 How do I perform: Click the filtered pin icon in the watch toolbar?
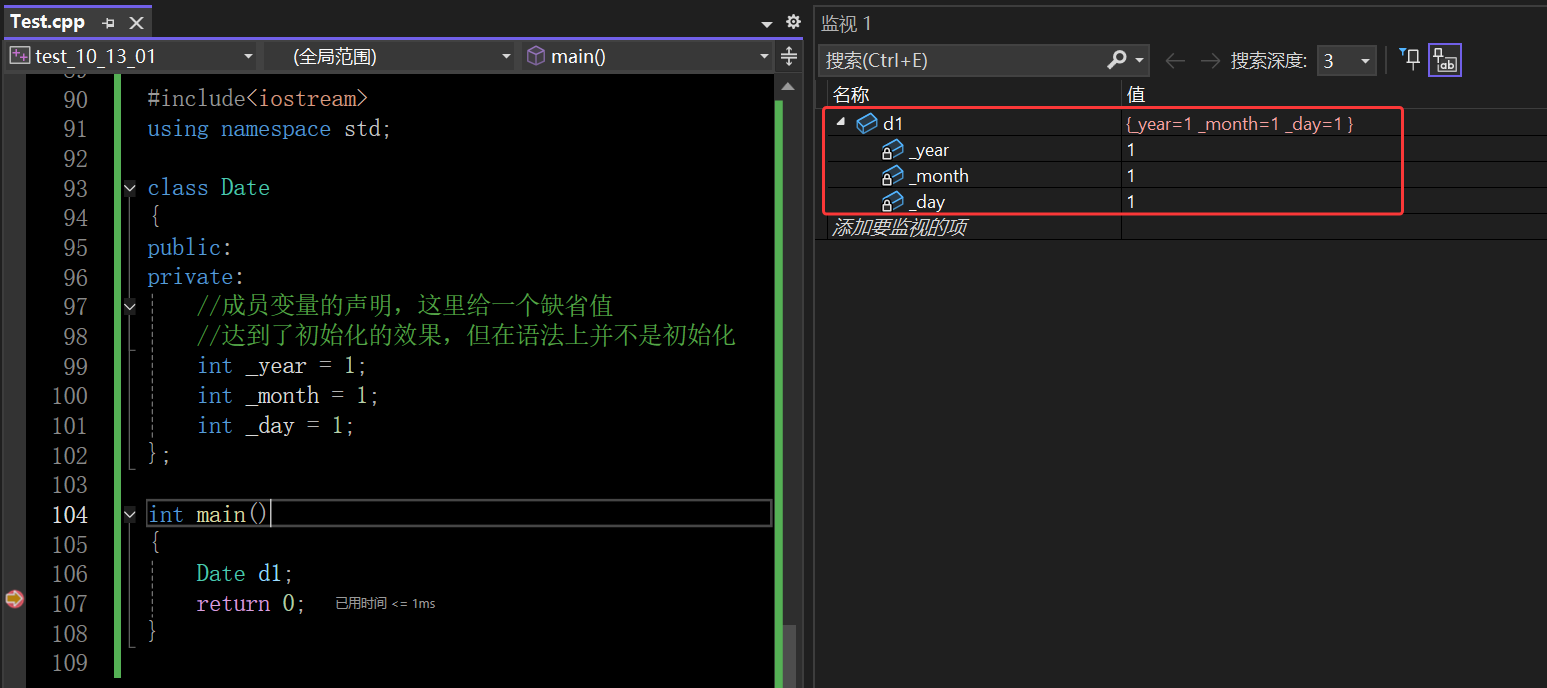pyautogui.click(x=1409, y=59)
